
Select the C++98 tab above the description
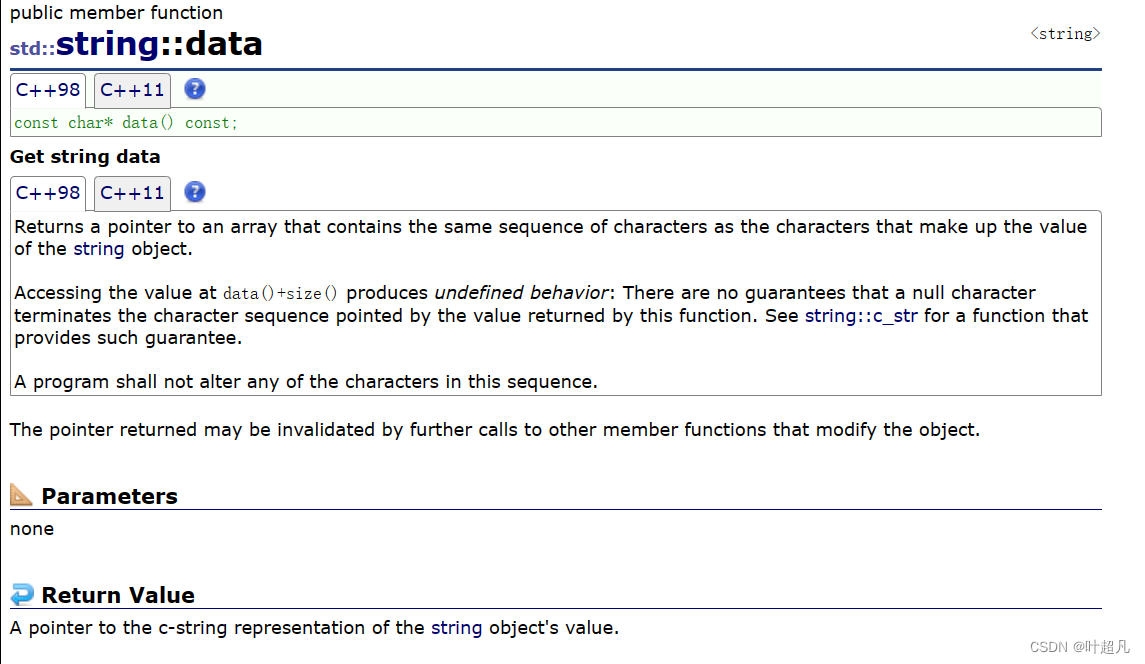48,193
